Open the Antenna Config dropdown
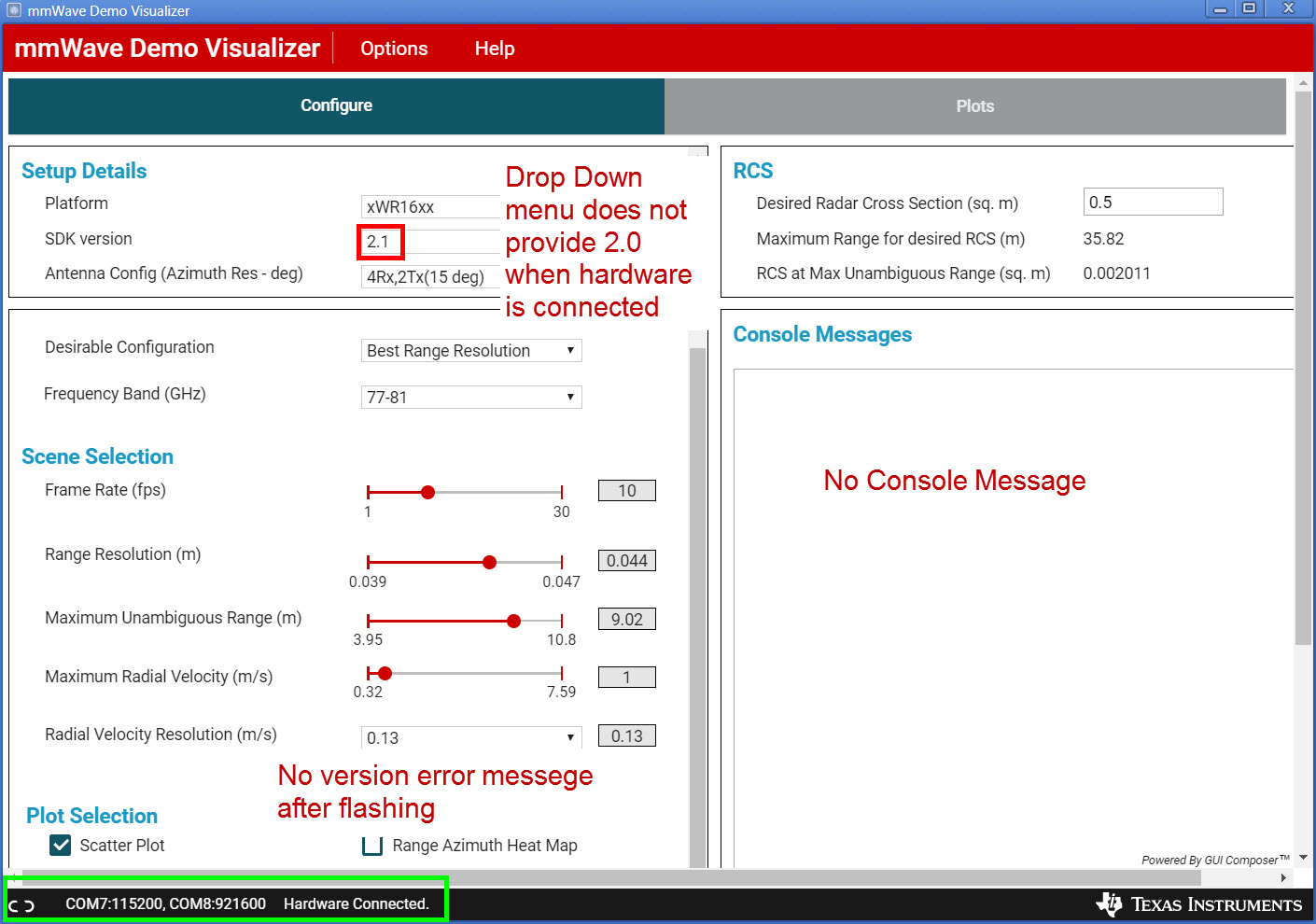Viewport: 1316px width, 924px height. tap(431, 277)
